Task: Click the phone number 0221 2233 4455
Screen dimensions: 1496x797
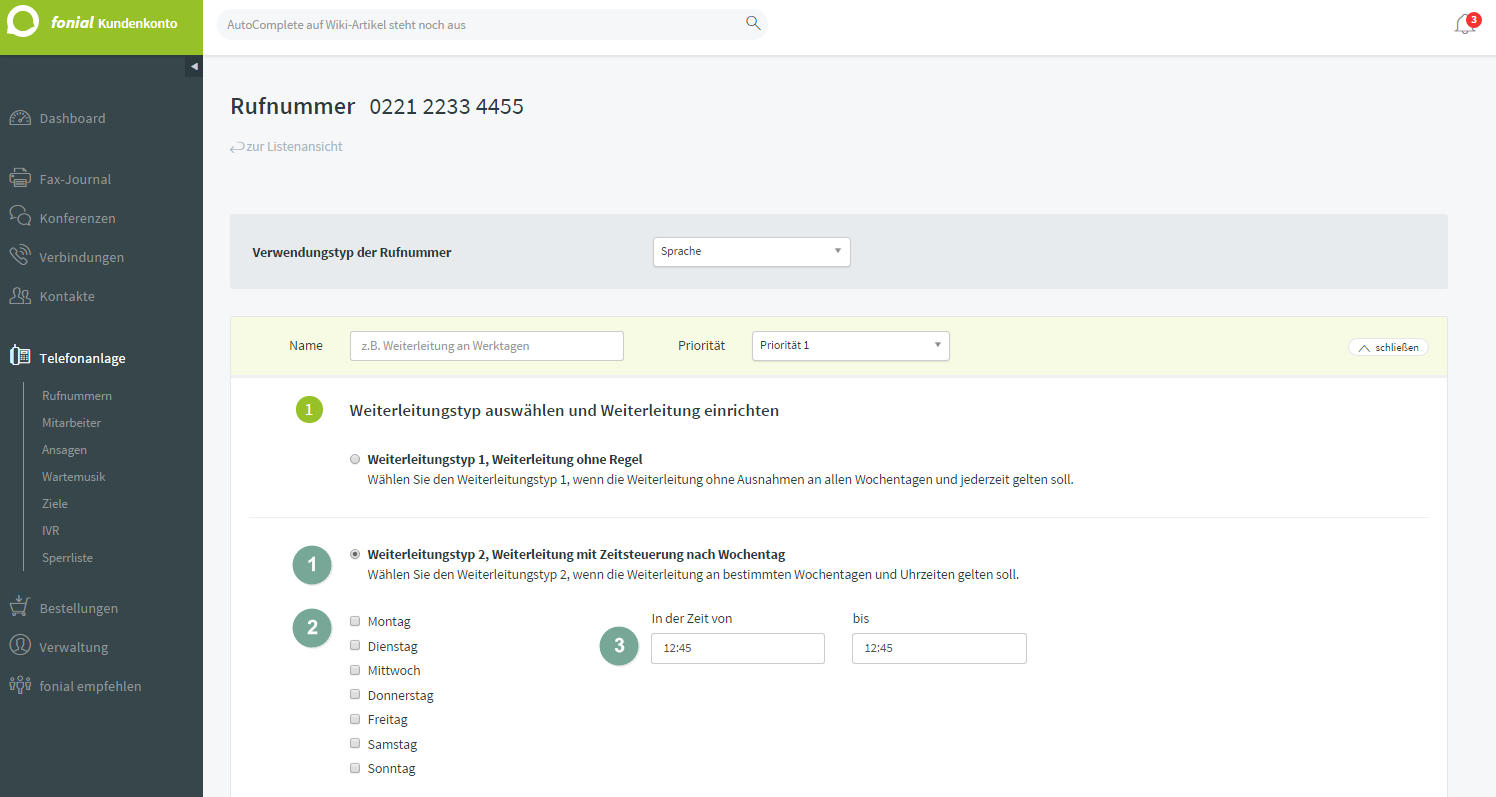Action: click(446, 106)
